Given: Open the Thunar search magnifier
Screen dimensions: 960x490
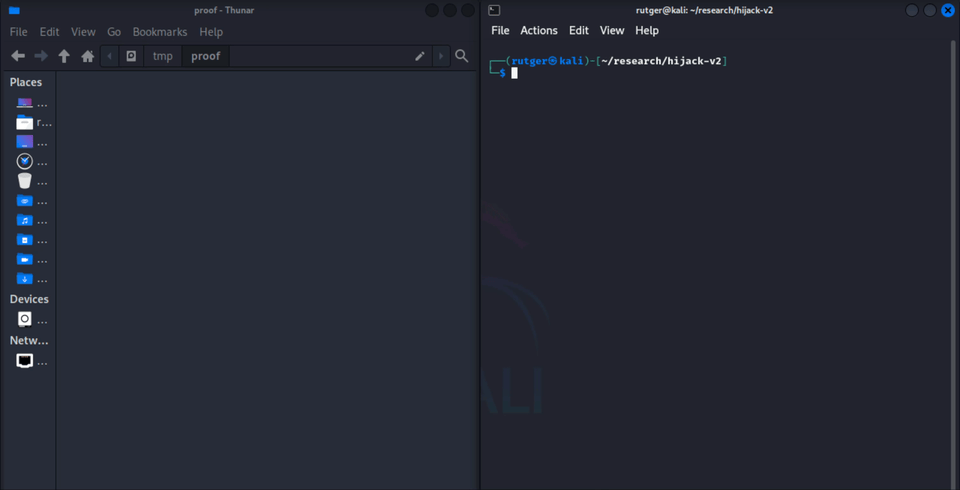Looking at the screenshot, I should [462, 56].
